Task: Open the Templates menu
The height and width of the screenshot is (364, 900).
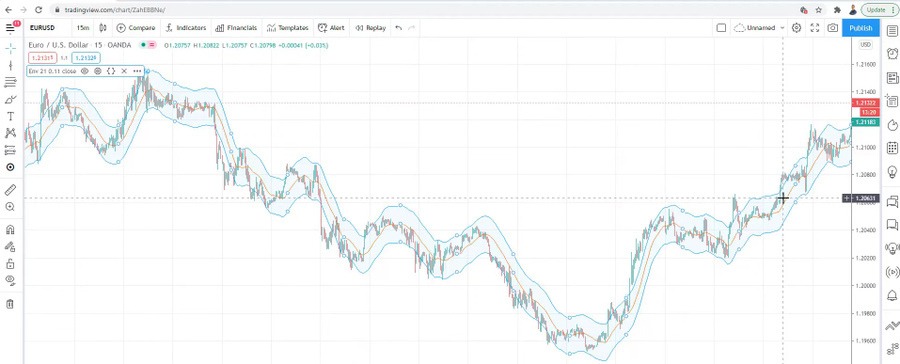Action: 288,28
